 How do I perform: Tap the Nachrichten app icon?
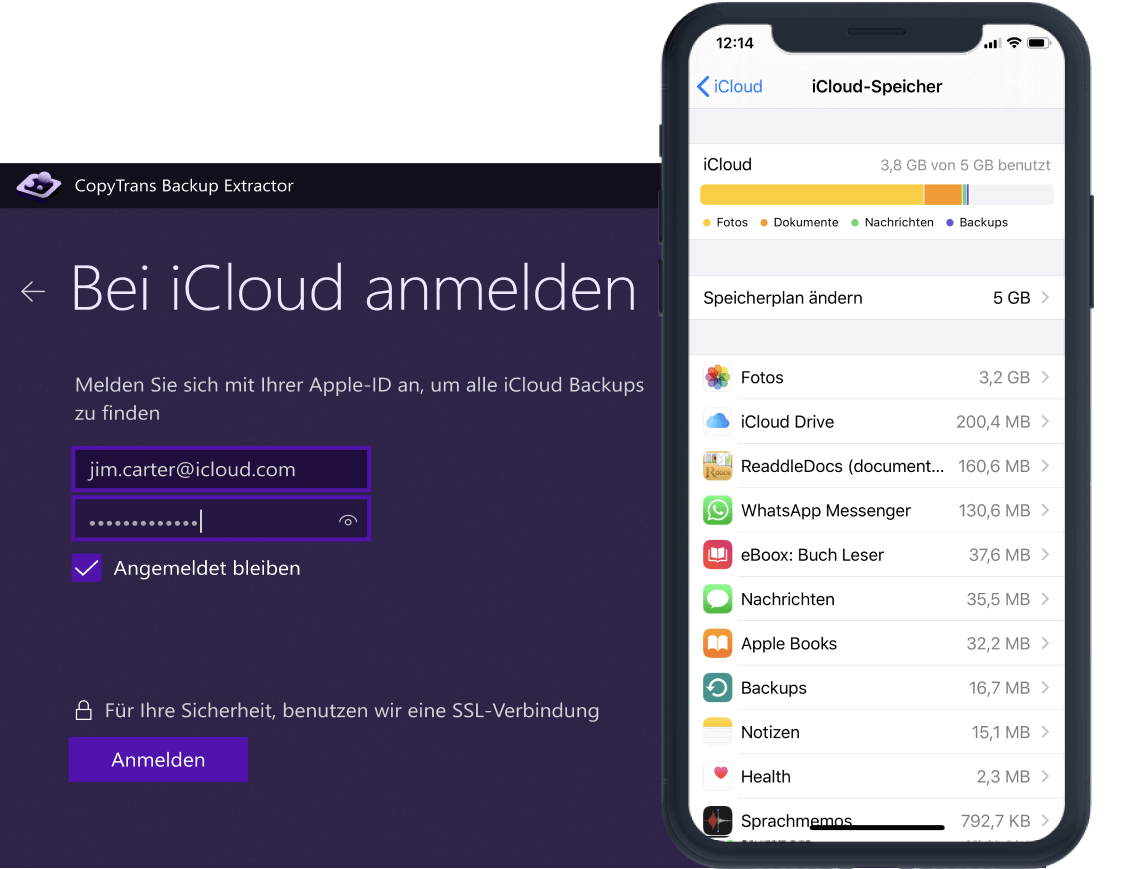click(717, 599)
